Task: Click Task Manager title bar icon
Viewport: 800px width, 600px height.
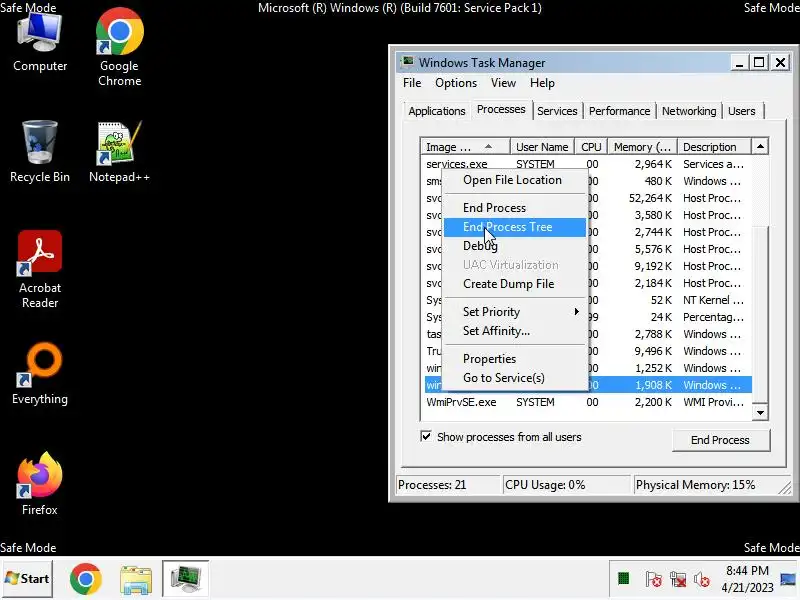Action: pyautogui.click(x=407, y=62)
